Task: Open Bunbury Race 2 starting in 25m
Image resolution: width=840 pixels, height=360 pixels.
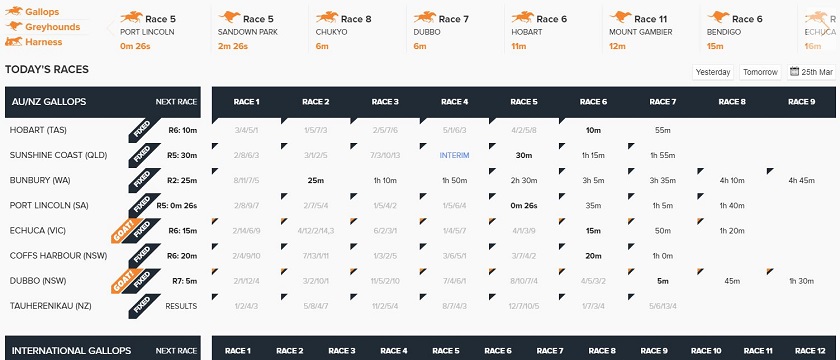Action: [316, 181]
